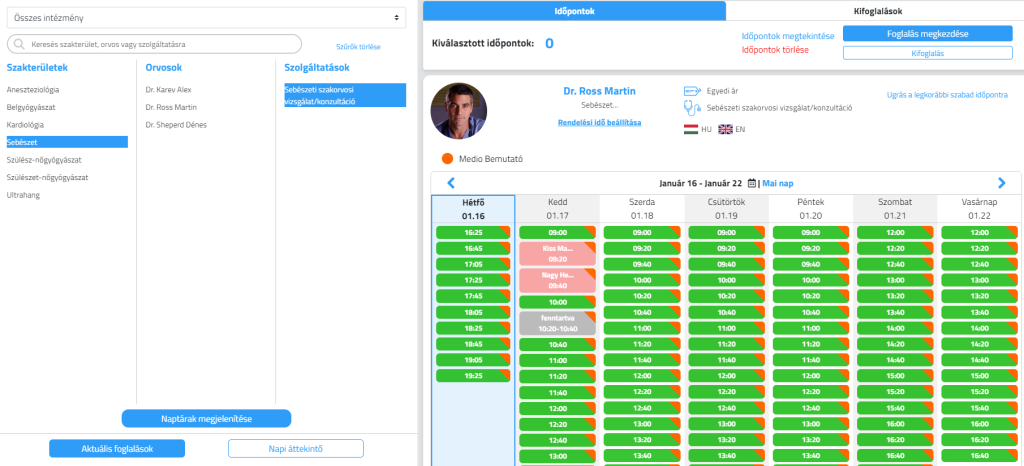Go to next week with right arrow
The width and height of the screenshot is (1024, 466).
(x=1002, y=183)
